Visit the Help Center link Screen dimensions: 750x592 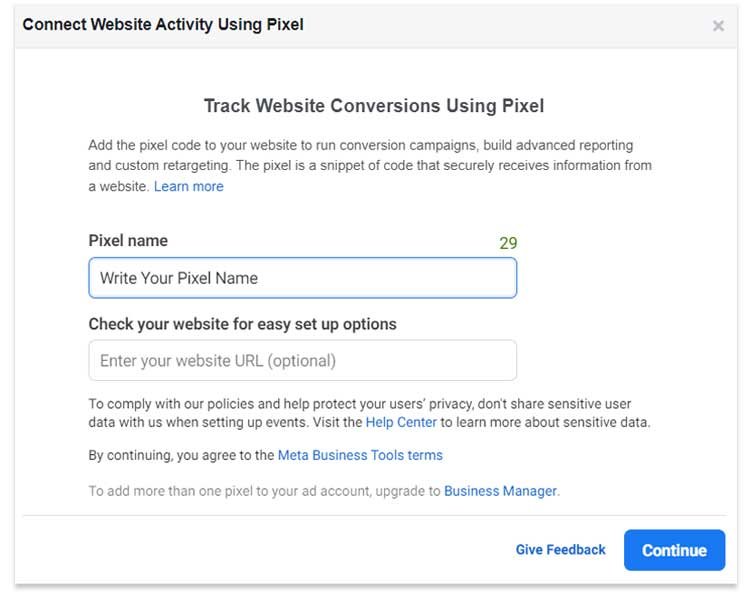click(401, 422)
